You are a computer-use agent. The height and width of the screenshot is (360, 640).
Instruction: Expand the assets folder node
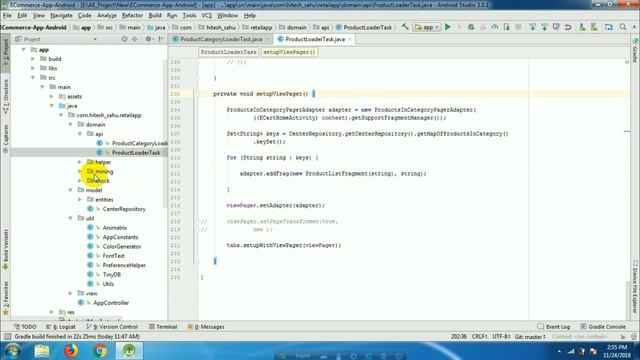pos(52,96)
